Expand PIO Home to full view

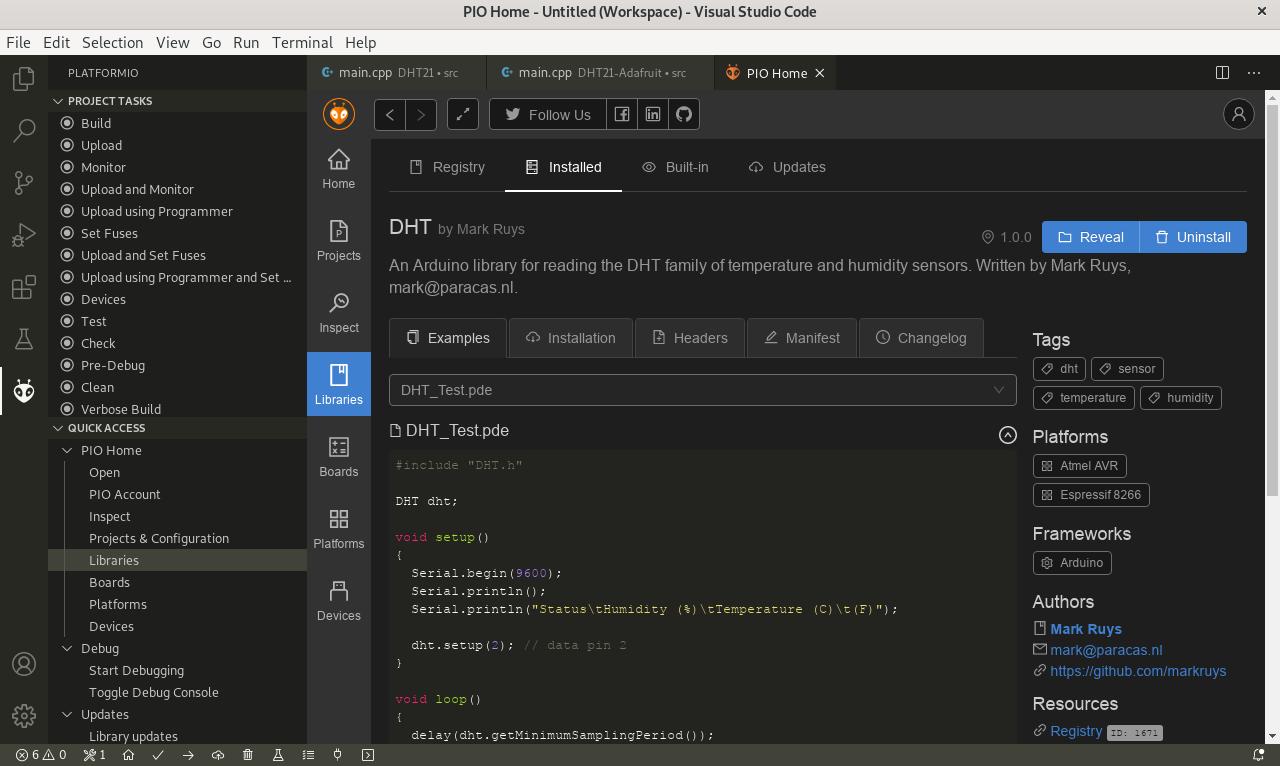pos(463,114)
